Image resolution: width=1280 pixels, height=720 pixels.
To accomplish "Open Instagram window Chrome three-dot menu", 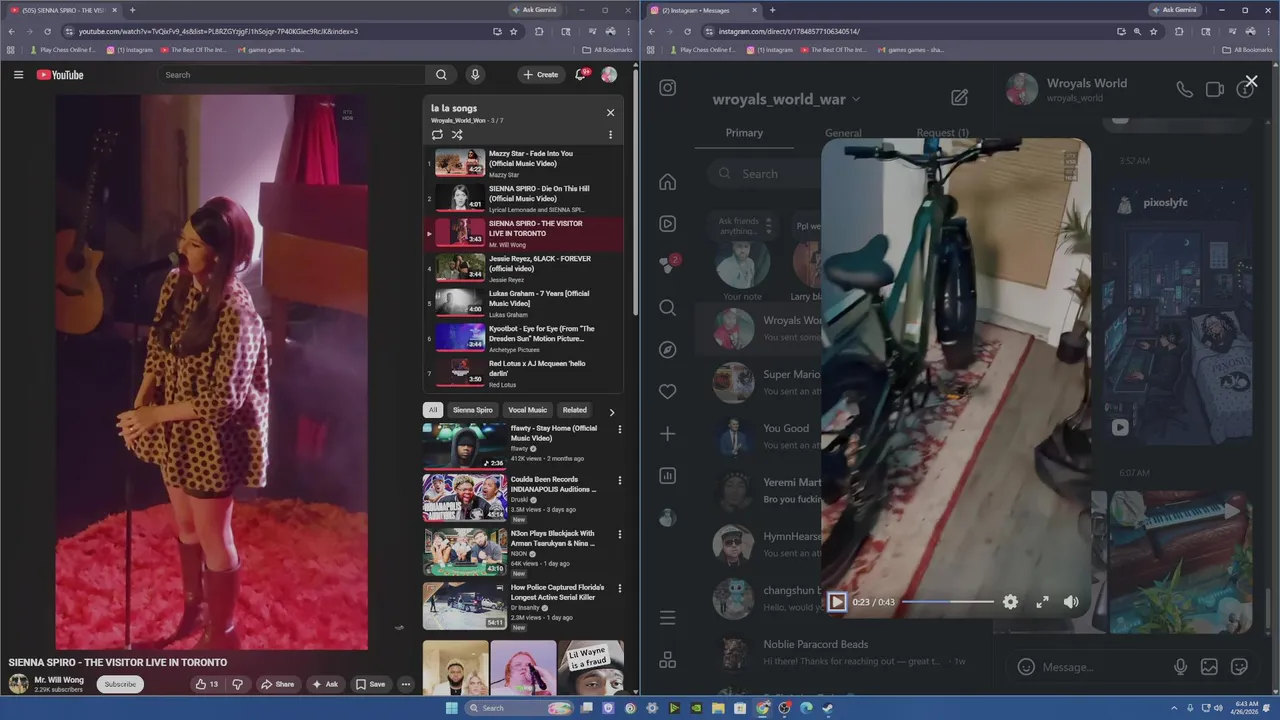I will [1269, 31].
